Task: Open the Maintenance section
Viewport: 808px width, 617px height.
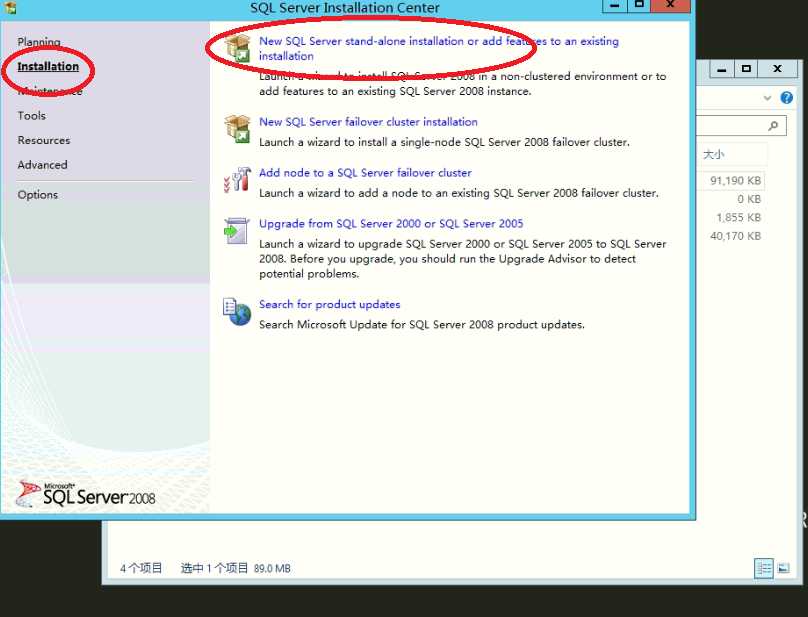Action: [50, 91]
